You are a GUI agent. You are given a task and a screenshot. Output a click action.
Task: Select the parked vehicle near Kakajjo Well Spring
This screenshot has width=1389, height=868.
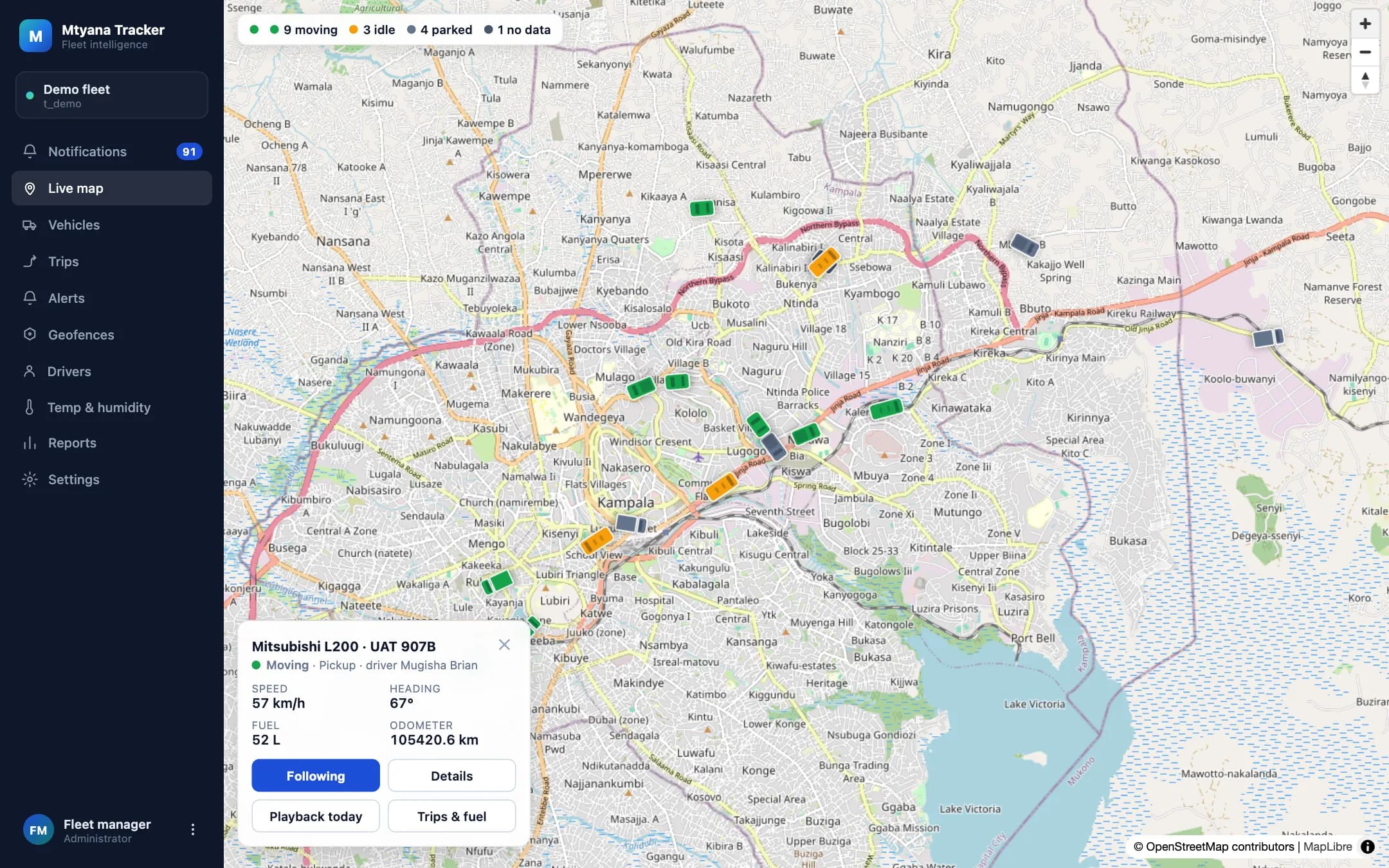coord(1024,245)
